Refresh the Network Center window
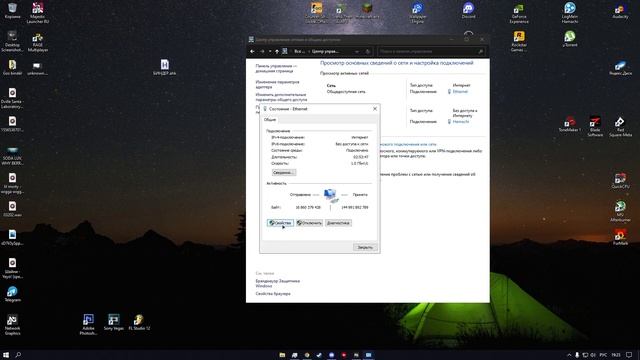 pos(368,51)
